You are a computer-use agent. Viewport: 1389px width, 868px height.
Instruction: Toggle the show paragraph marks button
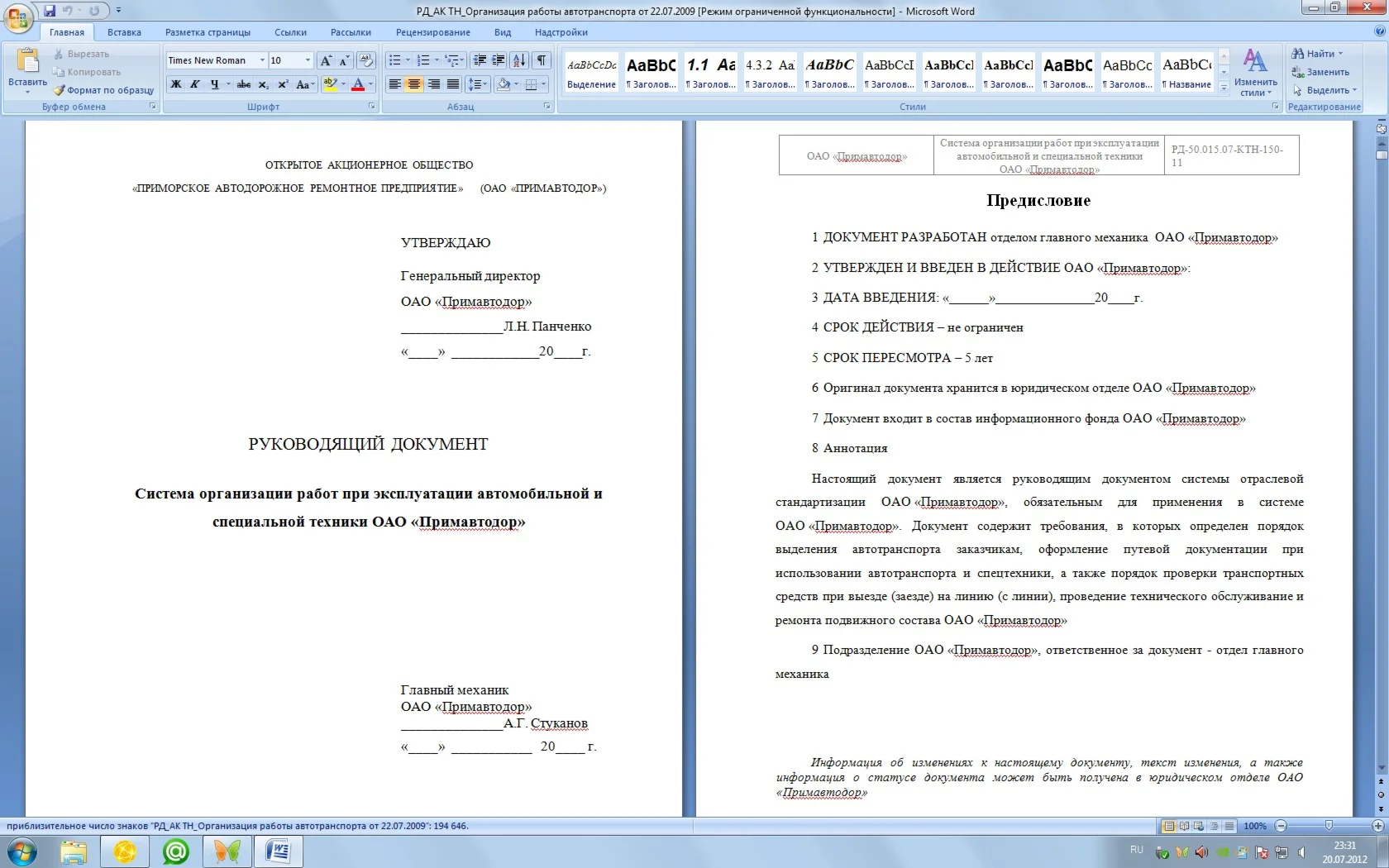point(541,60)
